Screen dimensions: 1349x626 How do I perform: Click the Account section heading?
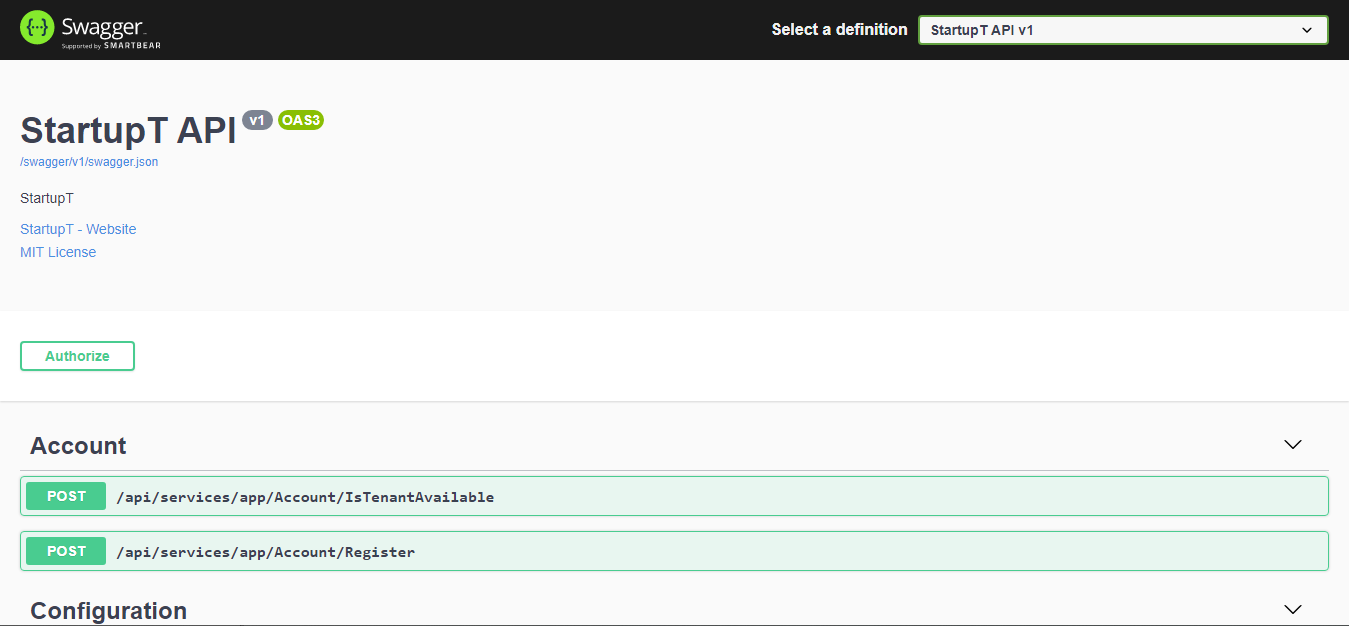78,446
